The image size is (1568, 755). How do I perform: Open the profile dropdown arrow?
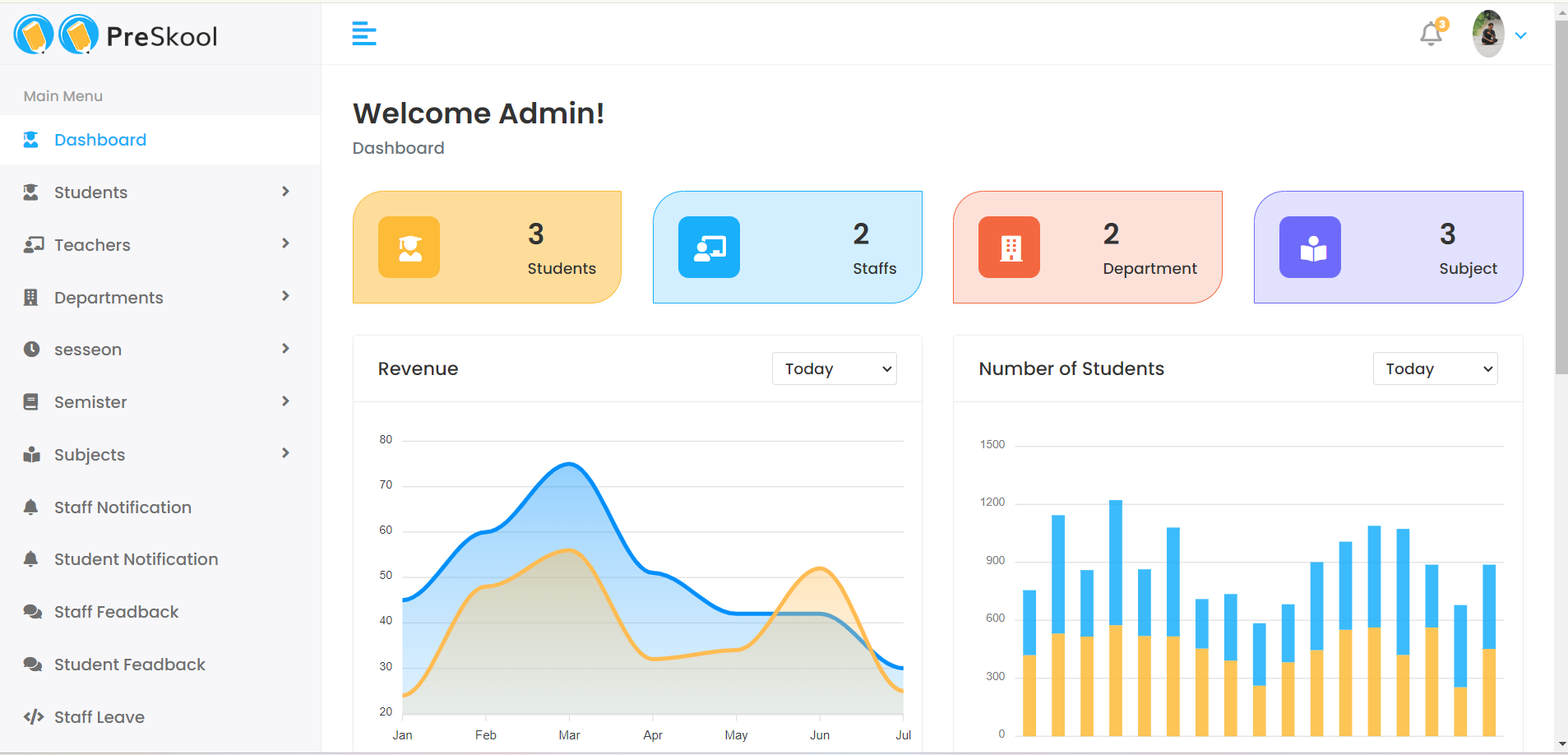[1520, 35]
